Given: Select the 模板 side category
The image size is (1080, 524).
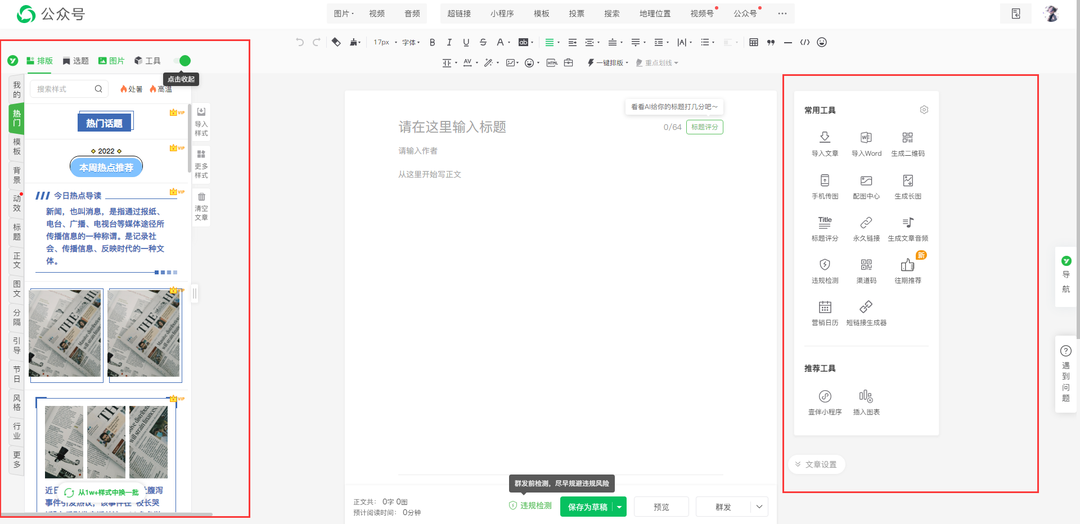Looking at the screenshot, I should (17, 146).
